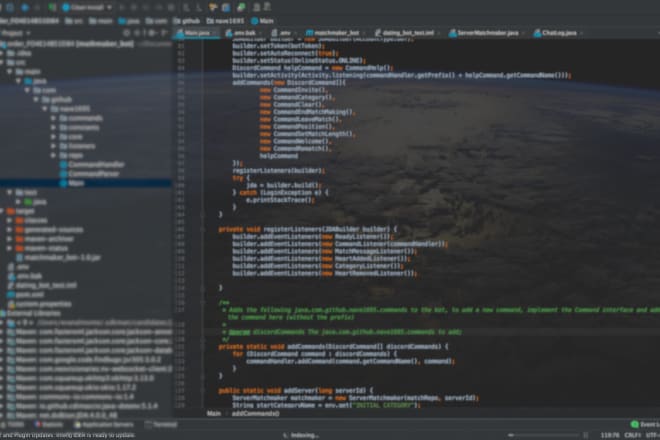
Task: Select the Main class in project tree
Action: pyautogui.click(x=72, y=183)
